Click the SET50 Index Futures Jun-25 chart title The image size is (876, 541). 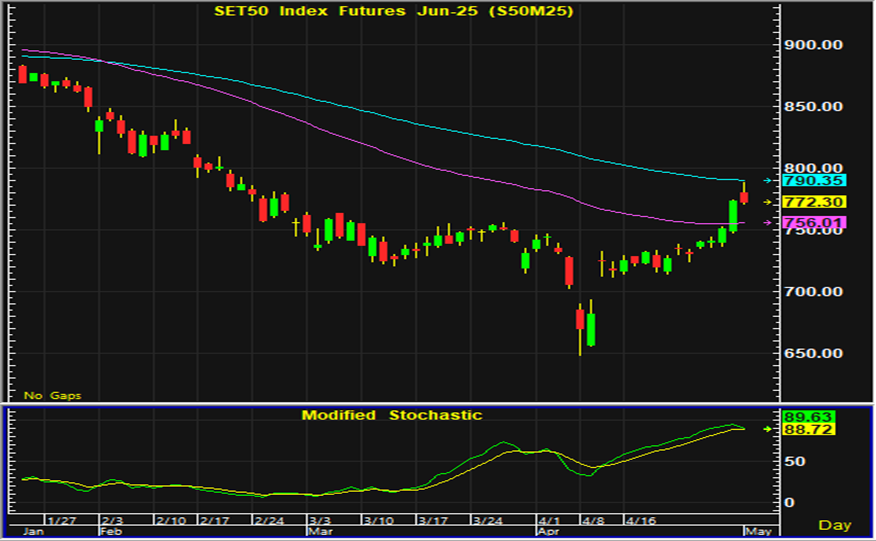pos(394,11)
